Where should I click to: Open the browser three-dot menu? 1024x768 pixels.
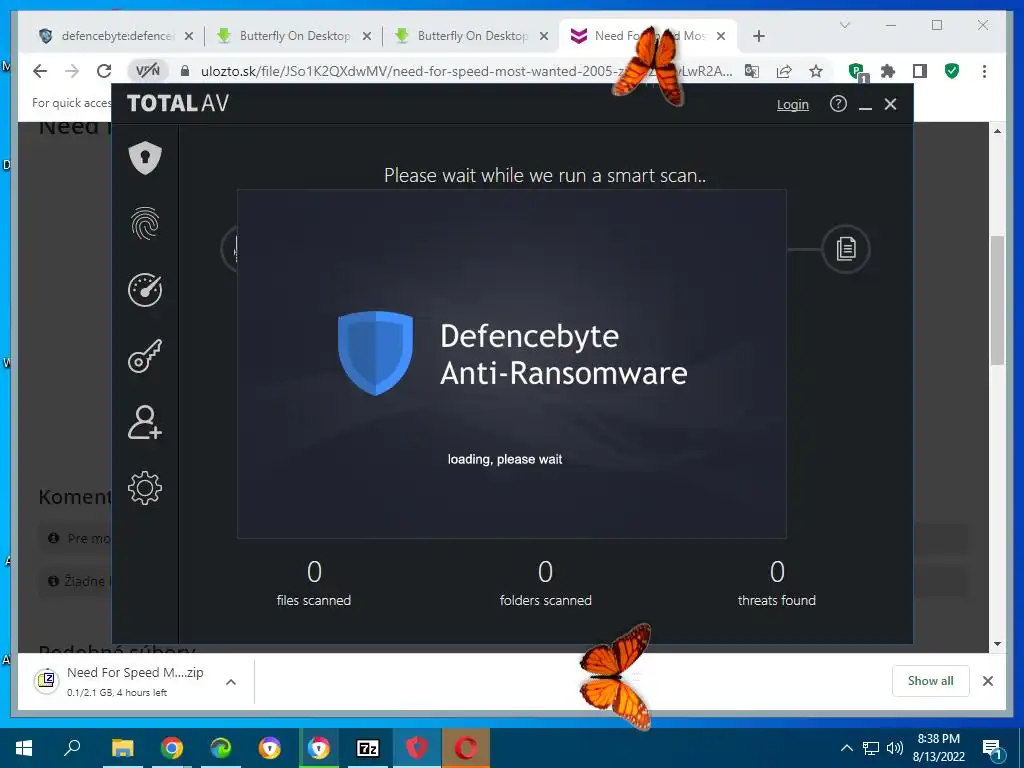click(x=984, y=71)
